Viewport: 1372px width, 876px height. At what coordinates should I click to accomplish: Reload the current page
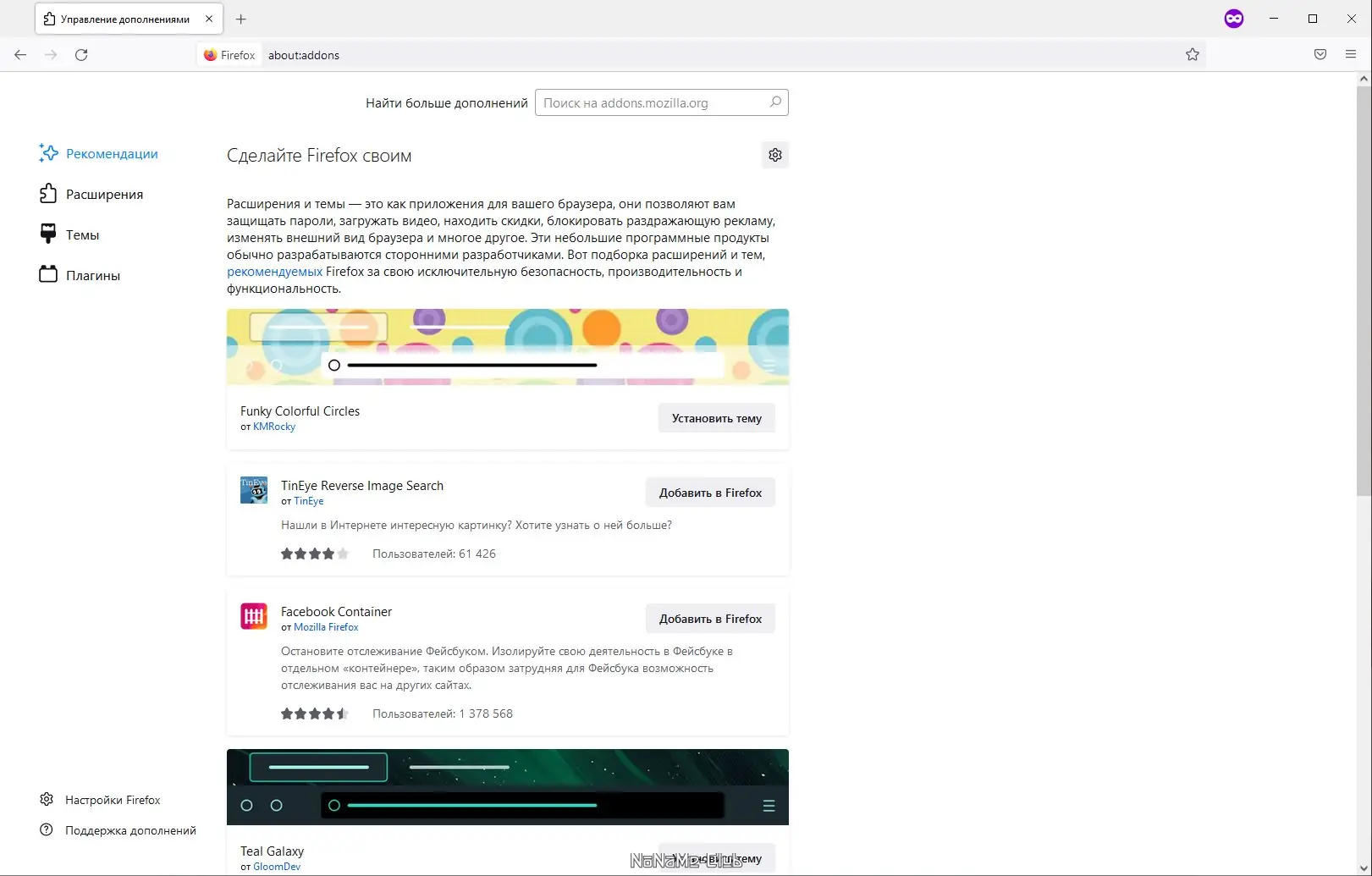coord(81,55)
